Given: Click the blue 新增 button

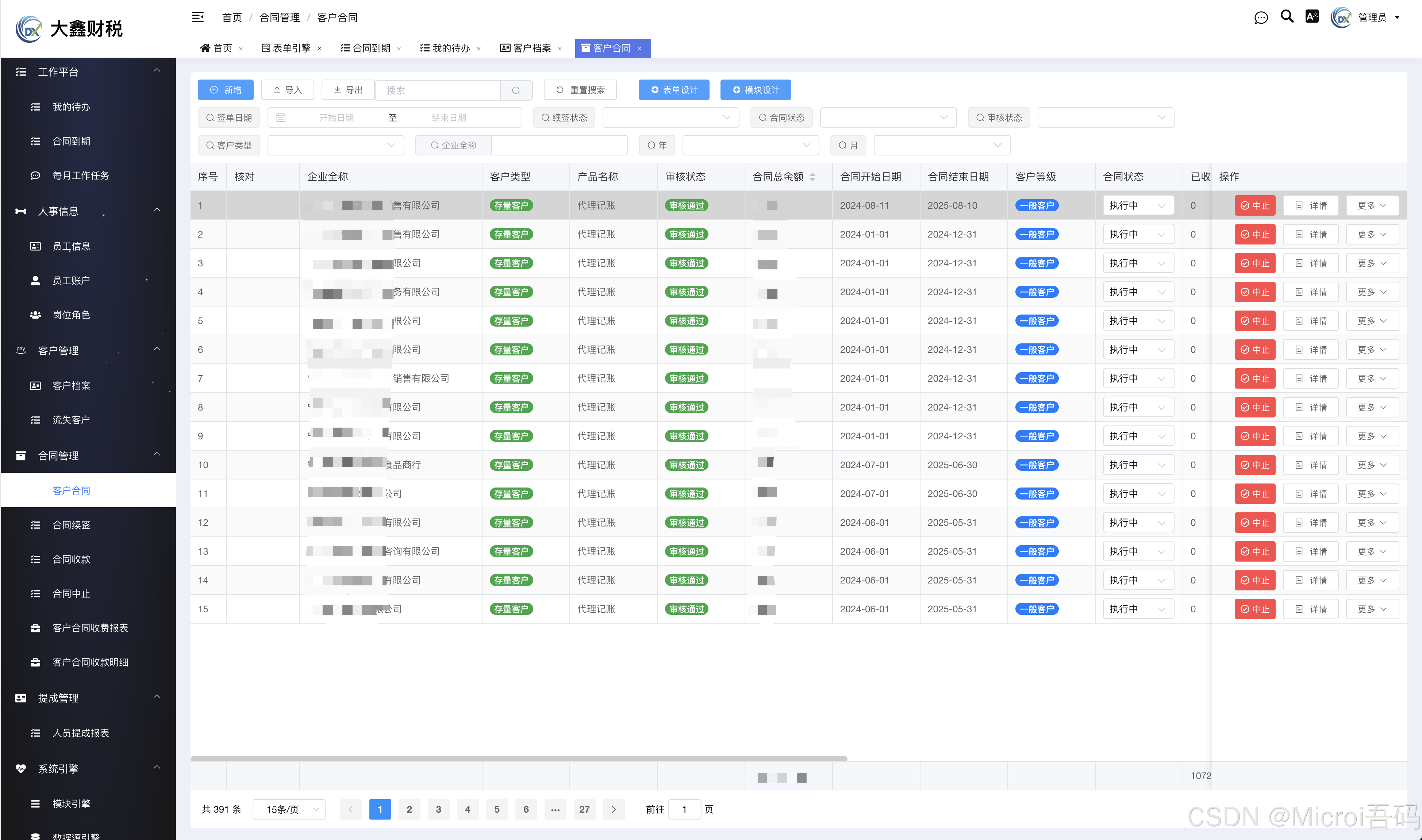Looking at the screenshot, I should point(225,90).
